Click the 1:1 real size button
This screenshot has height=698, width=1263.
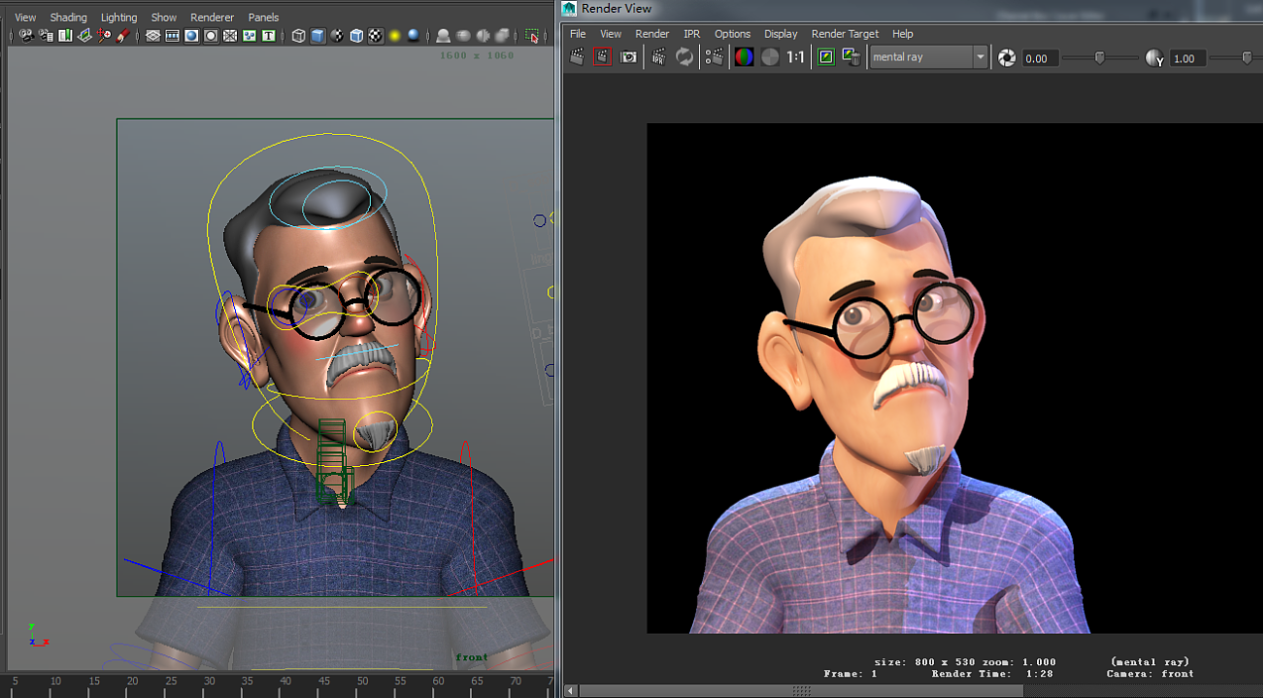pyautogui.click(x=795, y=57)
